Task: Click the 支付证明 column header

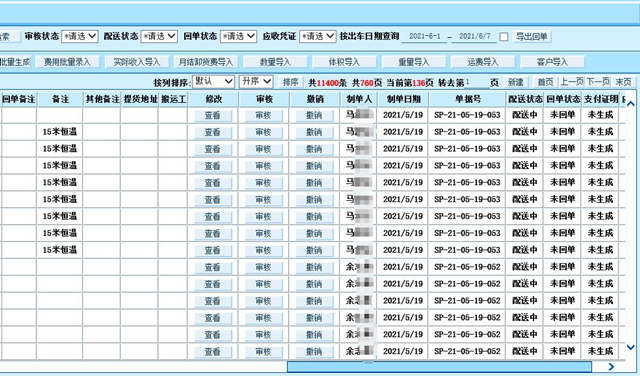Action: click(x=600, y=99)
